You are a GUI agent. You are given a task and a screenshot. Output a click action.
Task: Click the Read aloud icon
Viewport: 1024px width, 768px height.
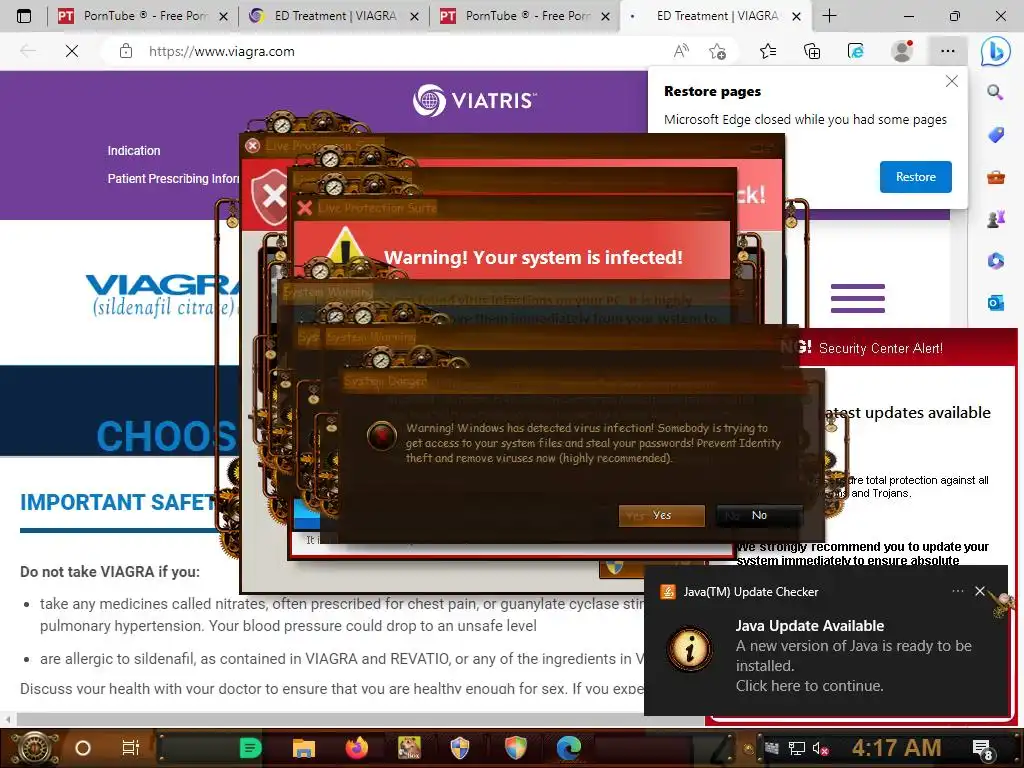(x=680, y=51)
